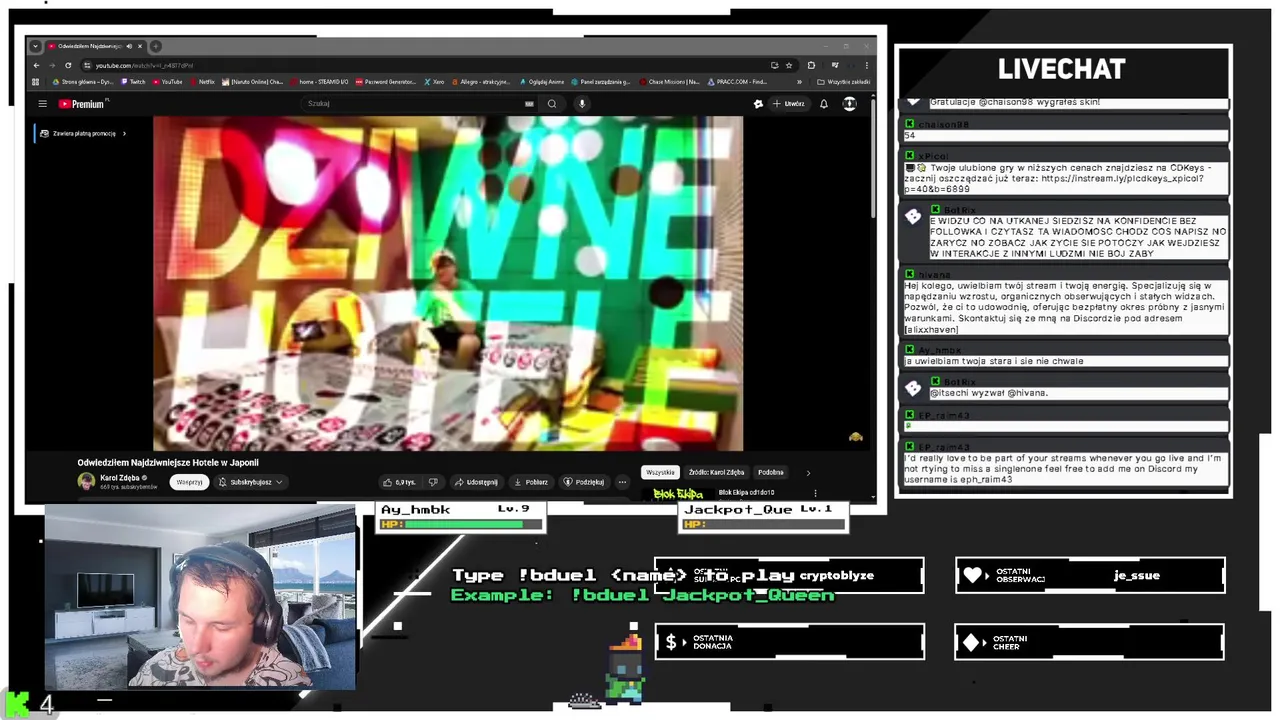Dislike the video with thumbs down
This screenshot has width=1280, height=720.
click(433, 482)
